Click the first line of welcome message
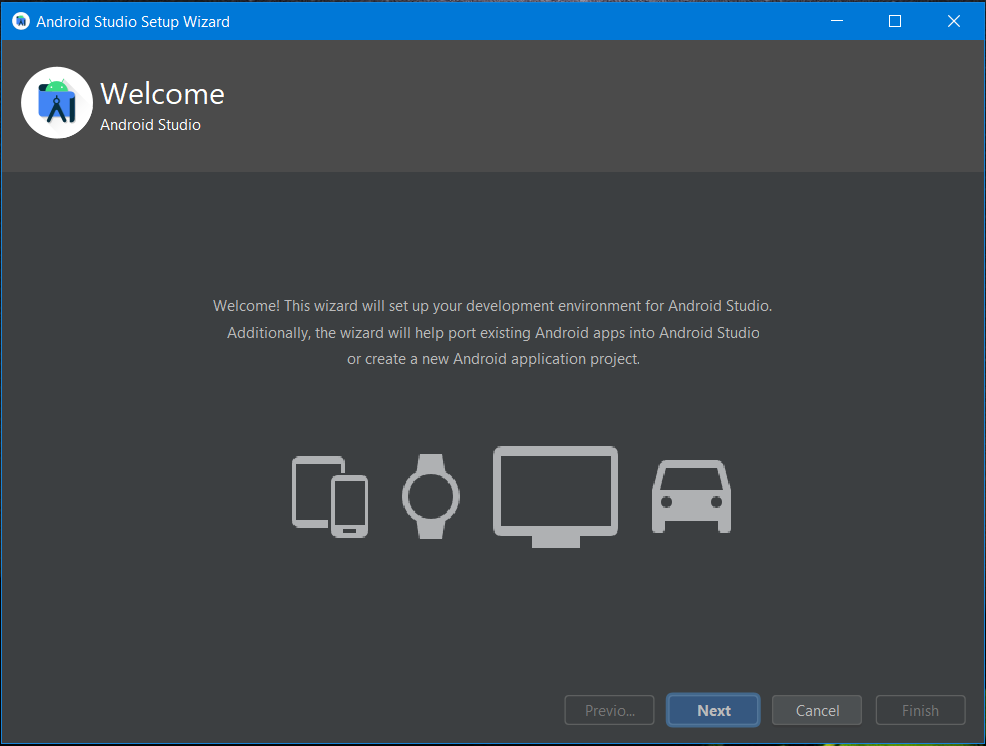 click(492, 306)
